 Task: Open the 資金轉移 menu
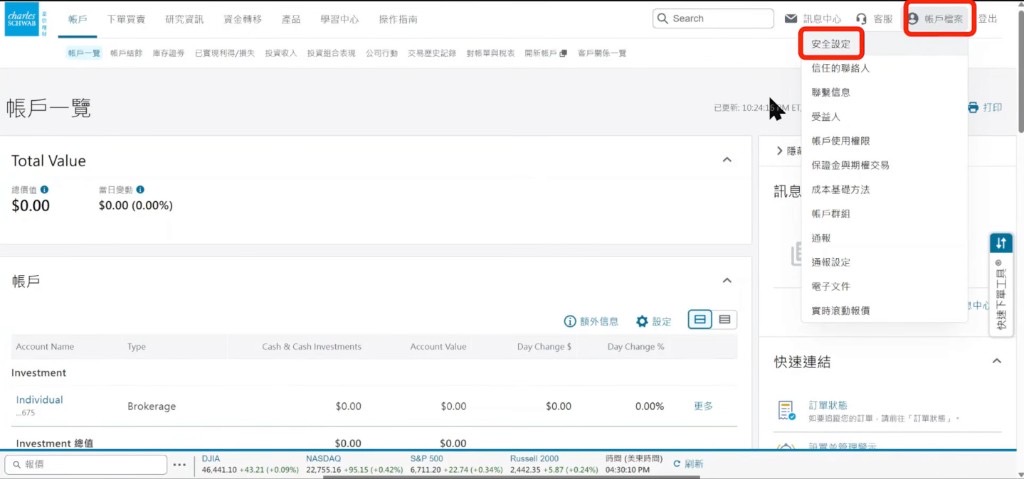coord(242,19)
